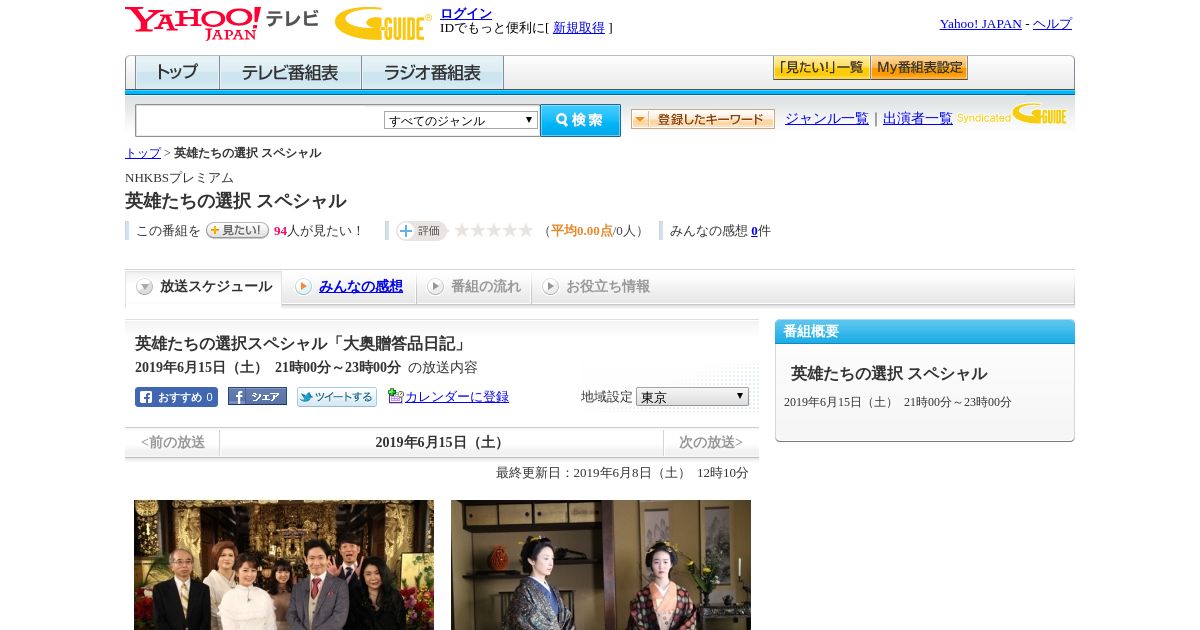Screen dimensions: 1200x630
Task: Select 番組の流れ tab
Action: (474, 287)
